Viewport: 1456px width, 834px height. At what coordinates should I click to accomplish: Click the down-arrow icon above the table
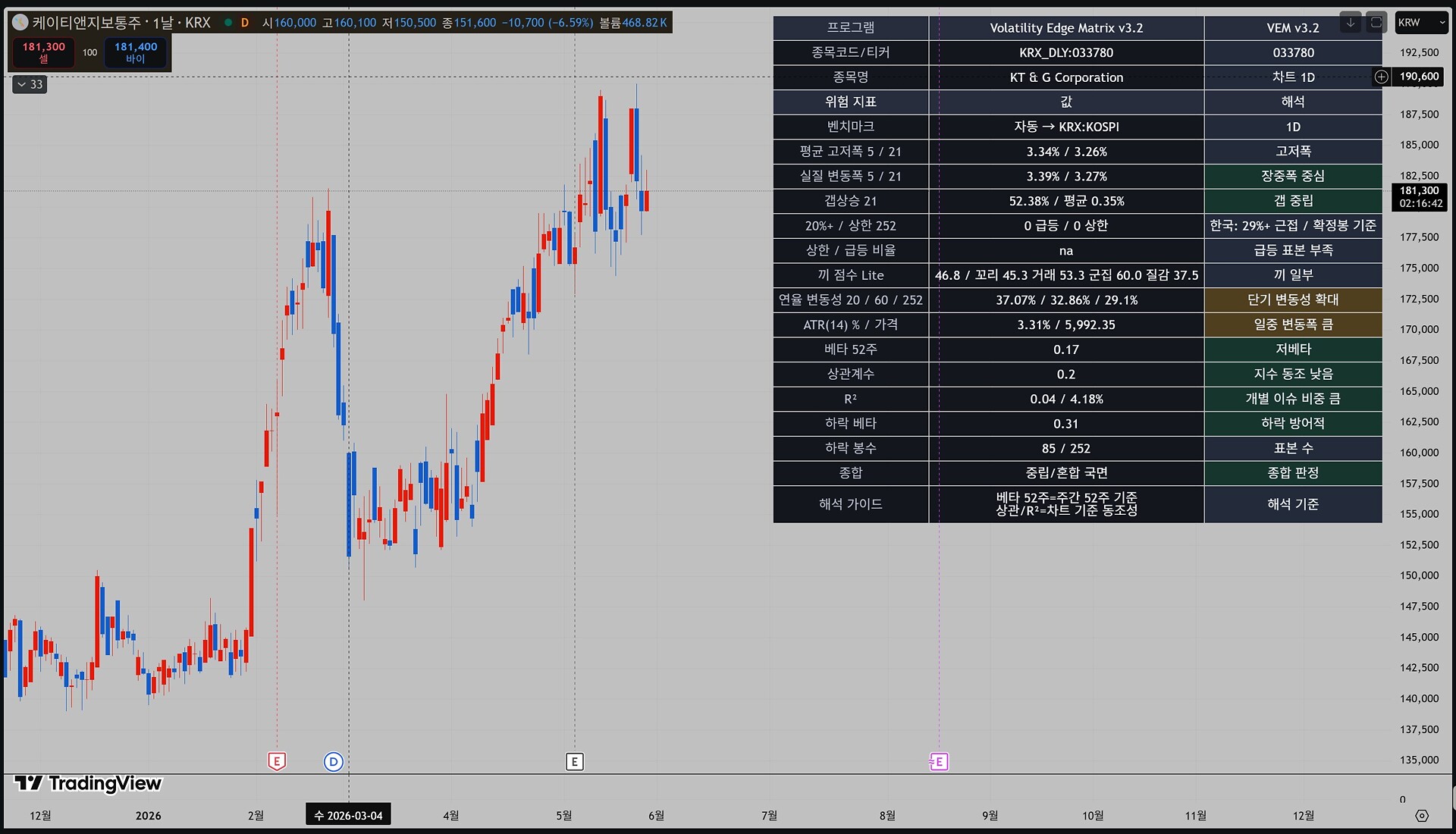coord(1351,23)
